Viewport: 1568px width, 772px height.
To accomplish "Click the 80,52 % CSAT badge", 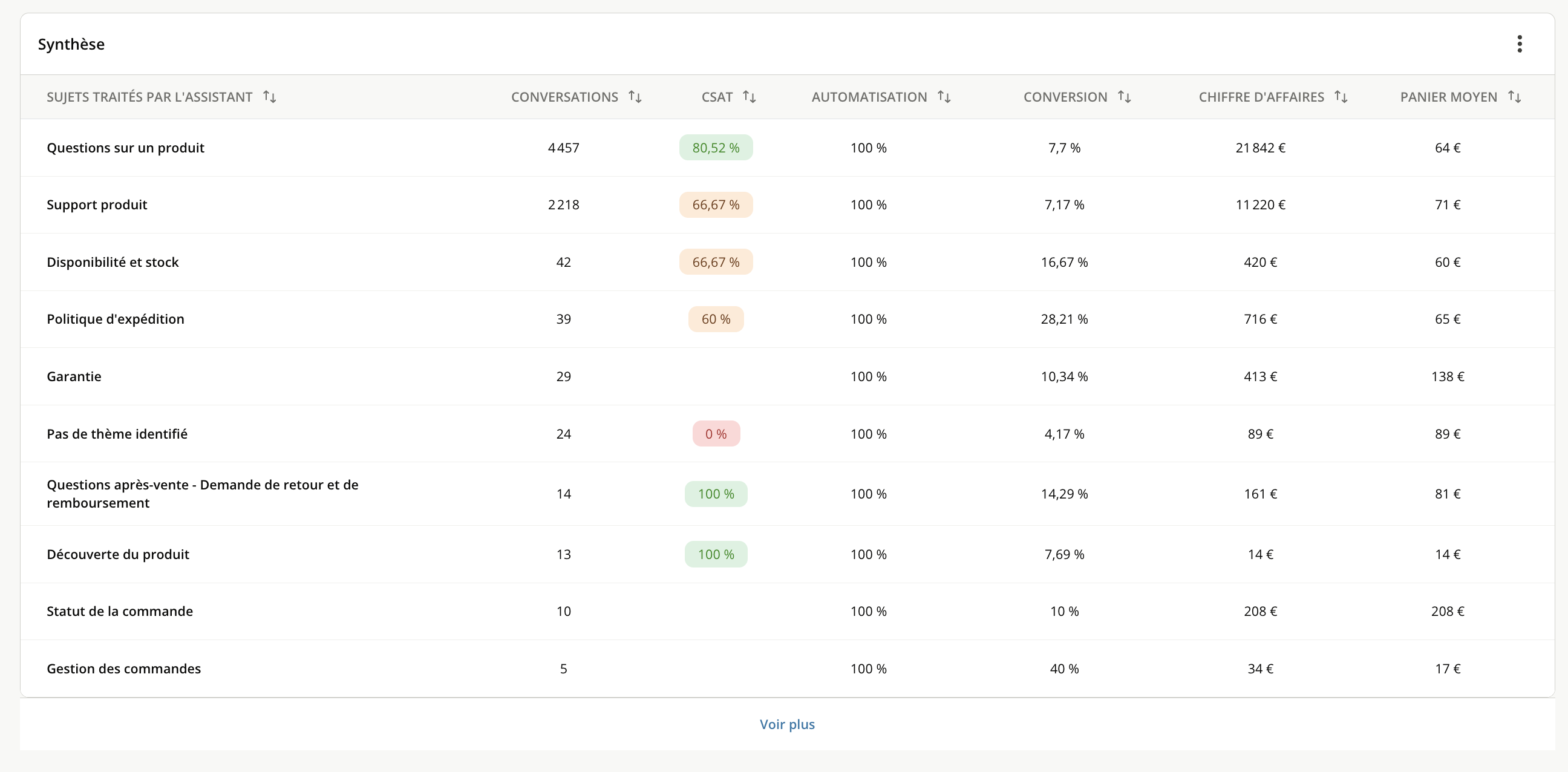I will pos(716,148).
